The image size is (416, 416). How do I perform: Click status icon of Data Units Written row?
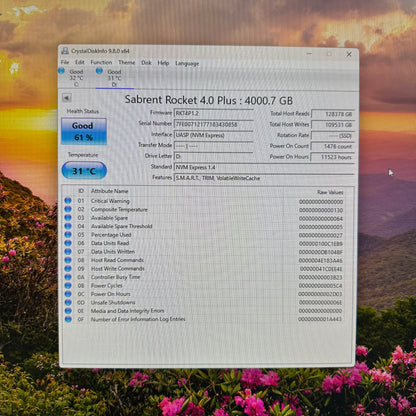pos(68,251)
